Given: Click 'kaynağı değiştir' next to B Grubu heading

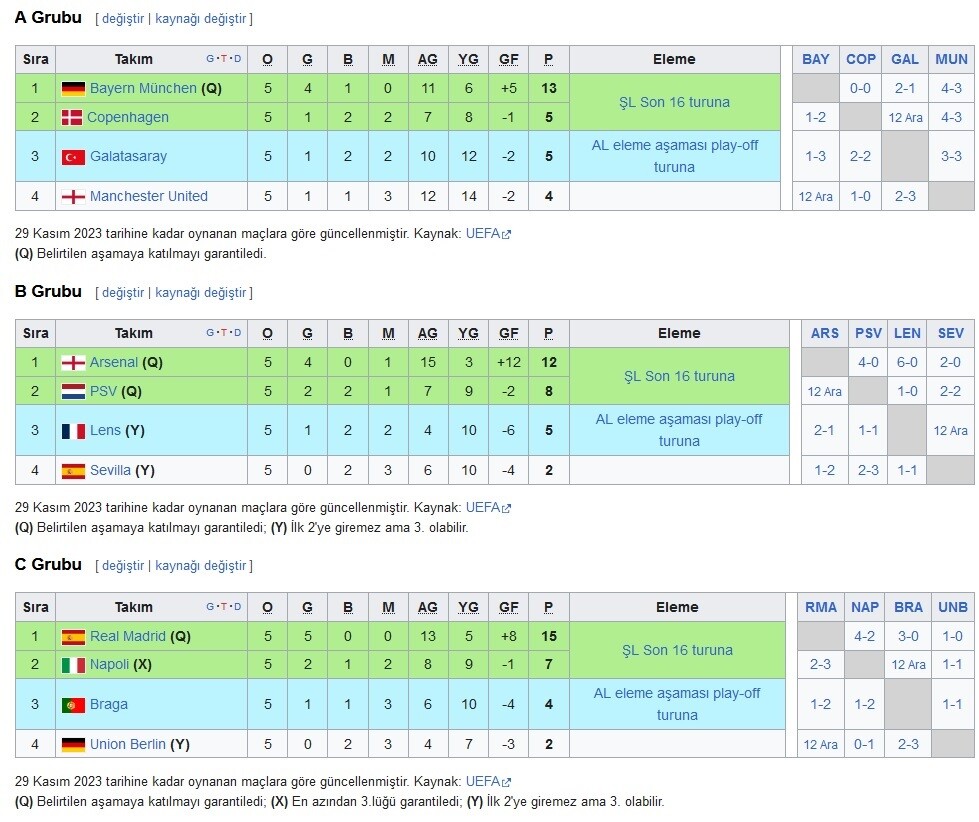Looking at the screenshot, I should [x=201, y=293].
